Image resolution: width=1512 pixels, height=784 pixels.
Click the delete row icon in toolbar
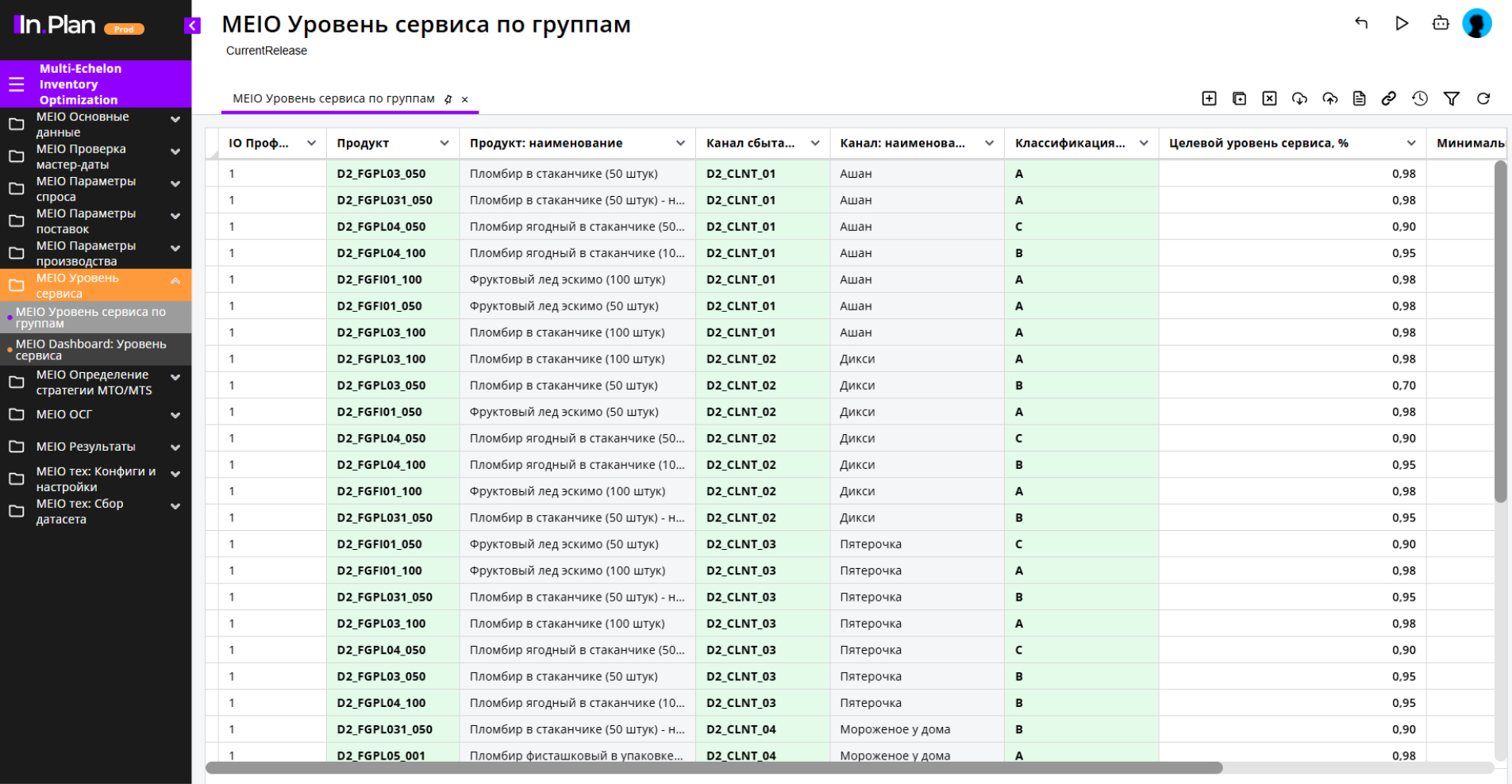pos(1269,98)
